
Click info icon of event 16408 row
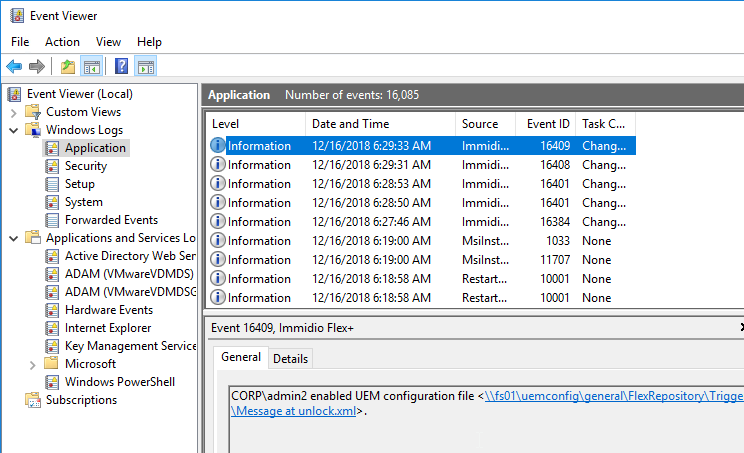217,165
